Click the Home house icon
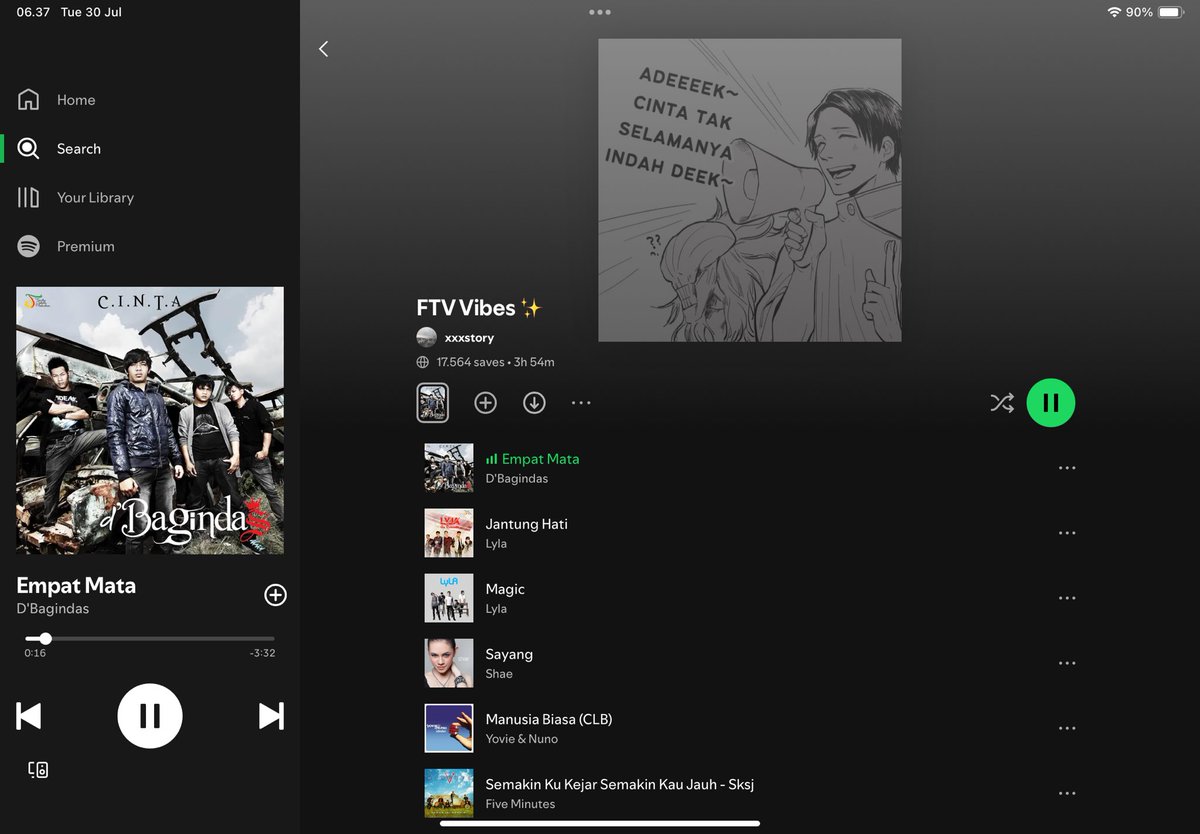 pyautogui.click(x=29, y=100)
